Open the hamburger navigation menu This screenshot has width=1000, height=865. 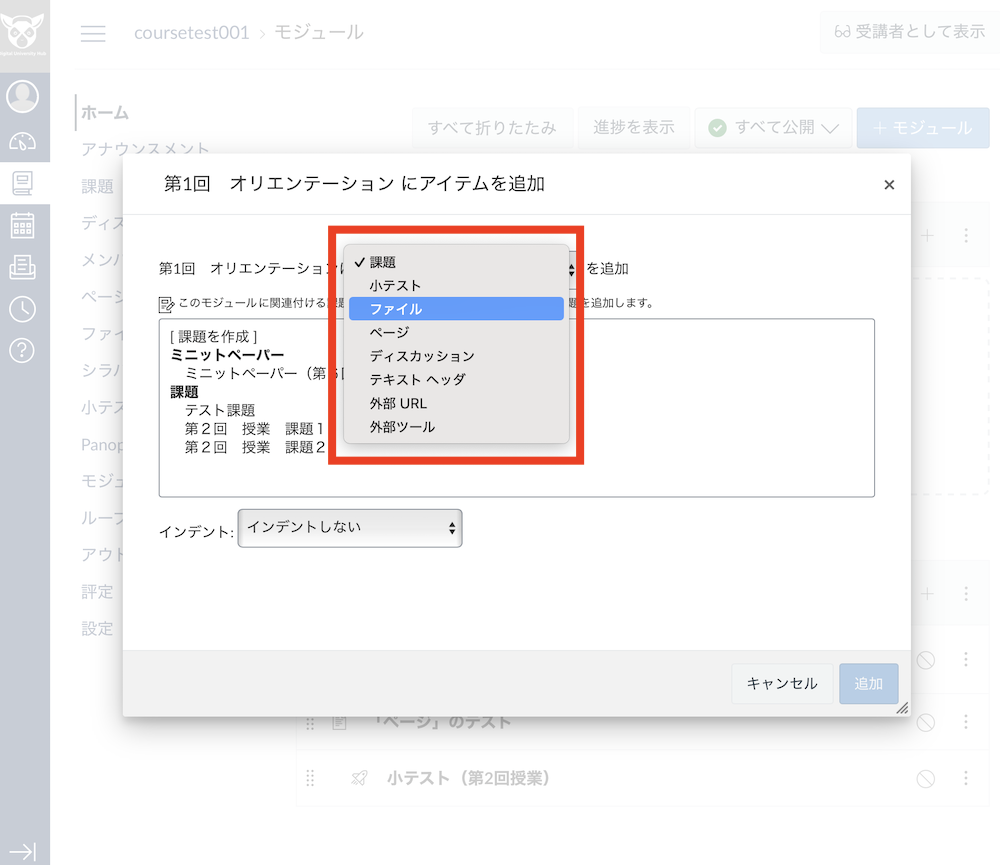point(93,33)
